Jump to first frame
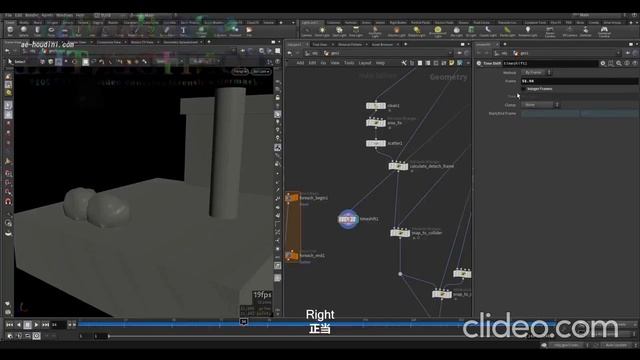The image size is (640, 360). pyautogui.click(x=9, y=324)
